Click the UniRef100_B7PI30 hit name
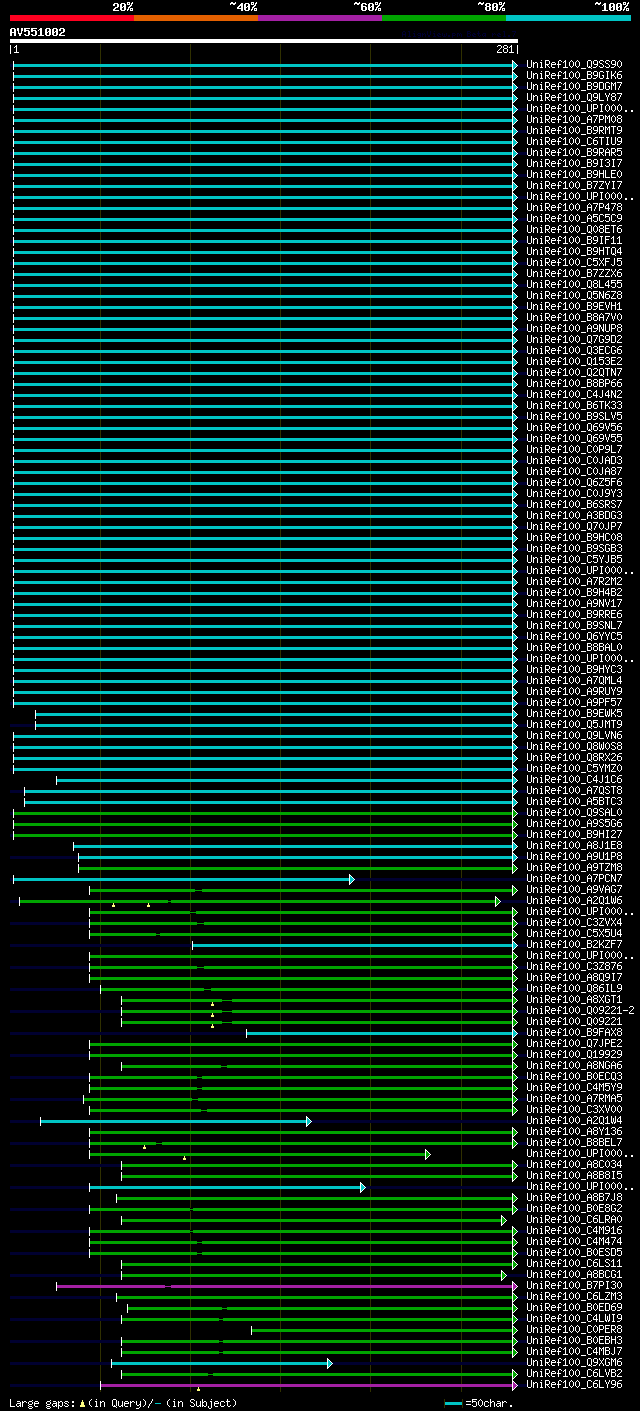 574,1286
